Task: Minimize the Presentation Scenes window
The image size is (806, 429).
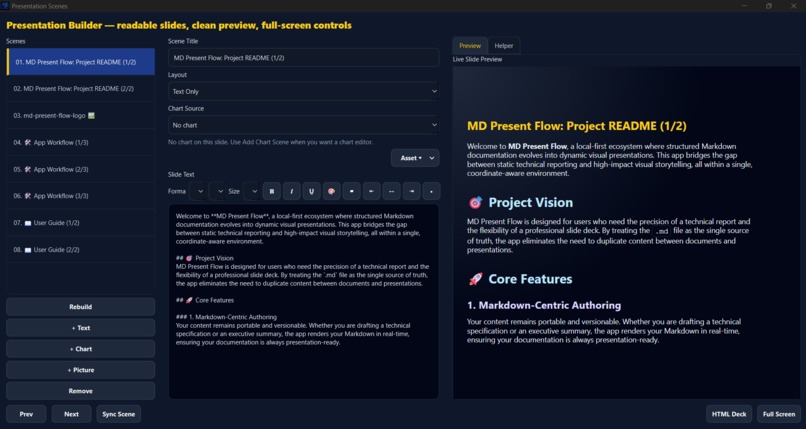Action: point(744,6)
